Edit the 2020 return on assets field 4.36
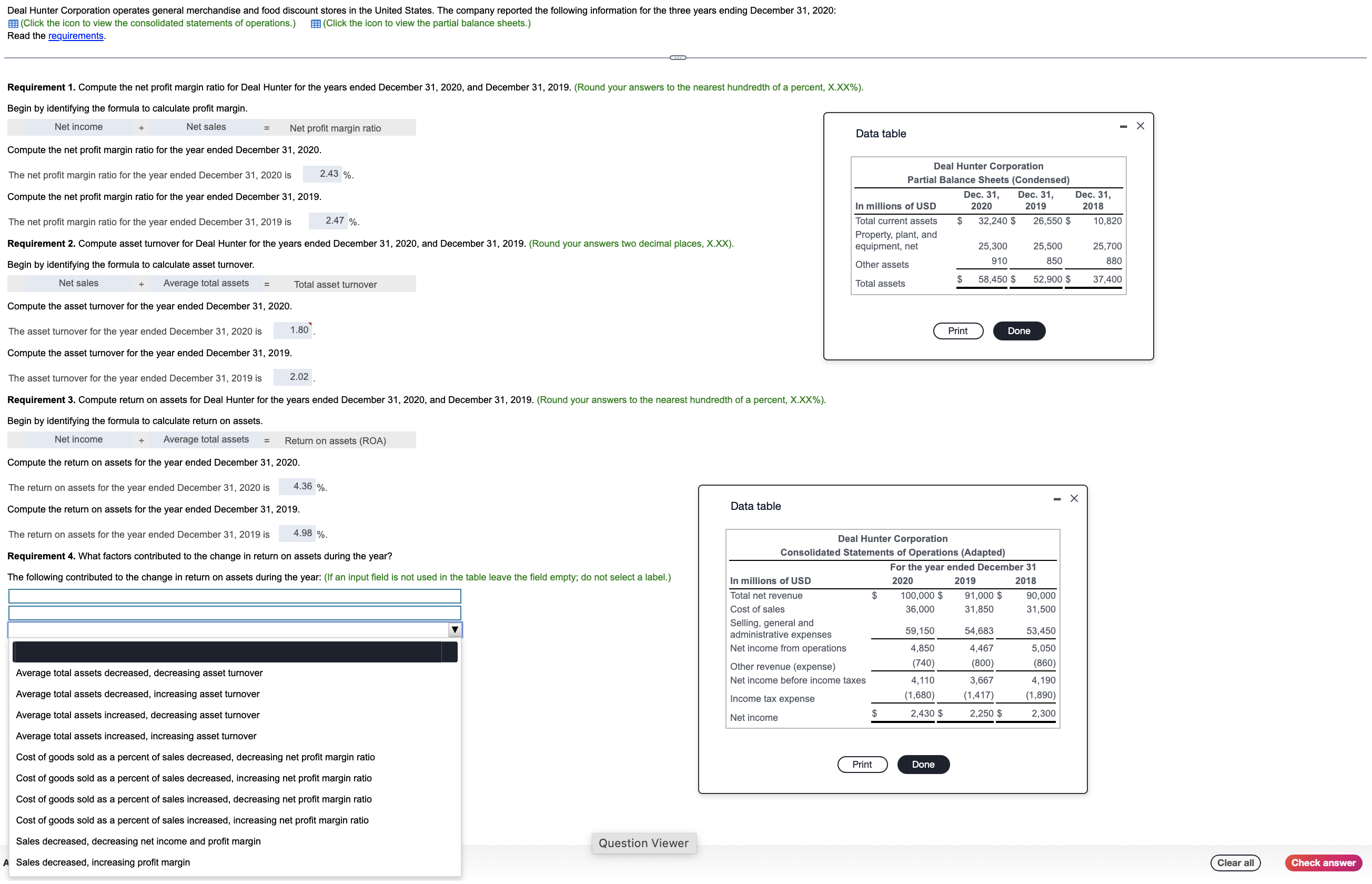Viewport: 1372px width, 884px height. tap(297, 486)
